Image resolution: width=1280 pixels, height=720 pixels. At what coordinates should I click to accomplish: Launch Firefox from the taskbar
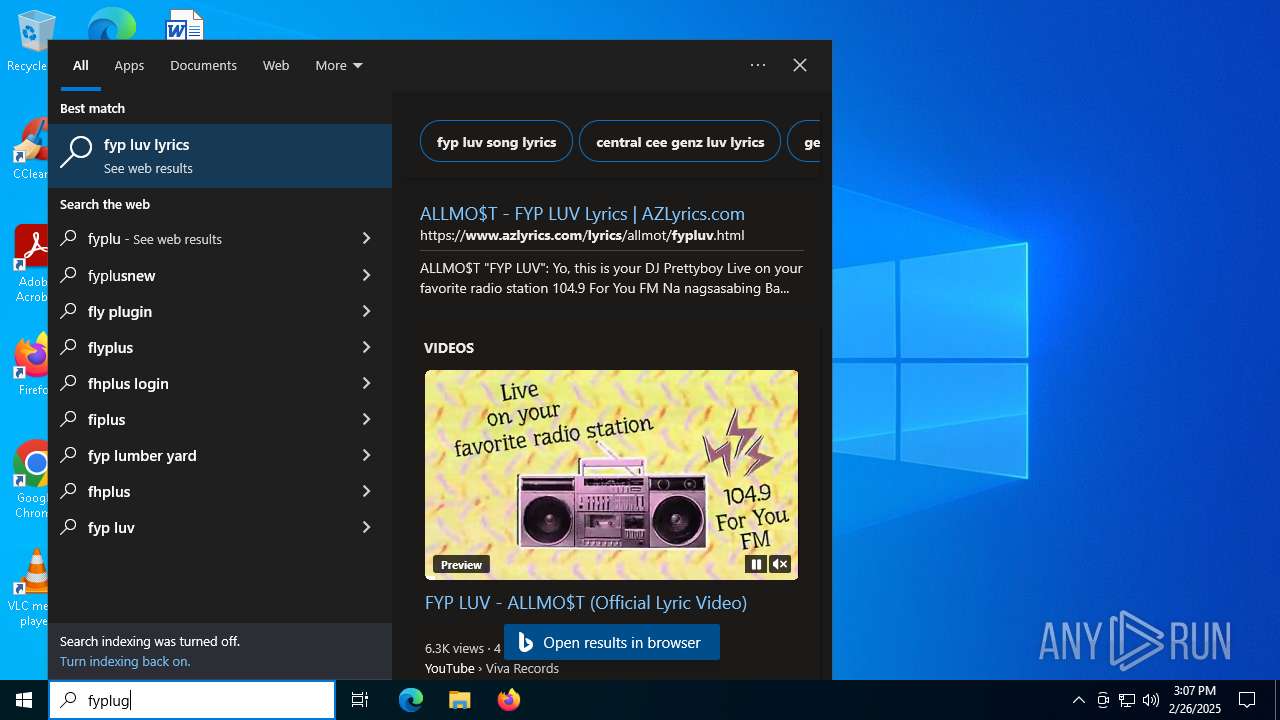tap(508, 700)
